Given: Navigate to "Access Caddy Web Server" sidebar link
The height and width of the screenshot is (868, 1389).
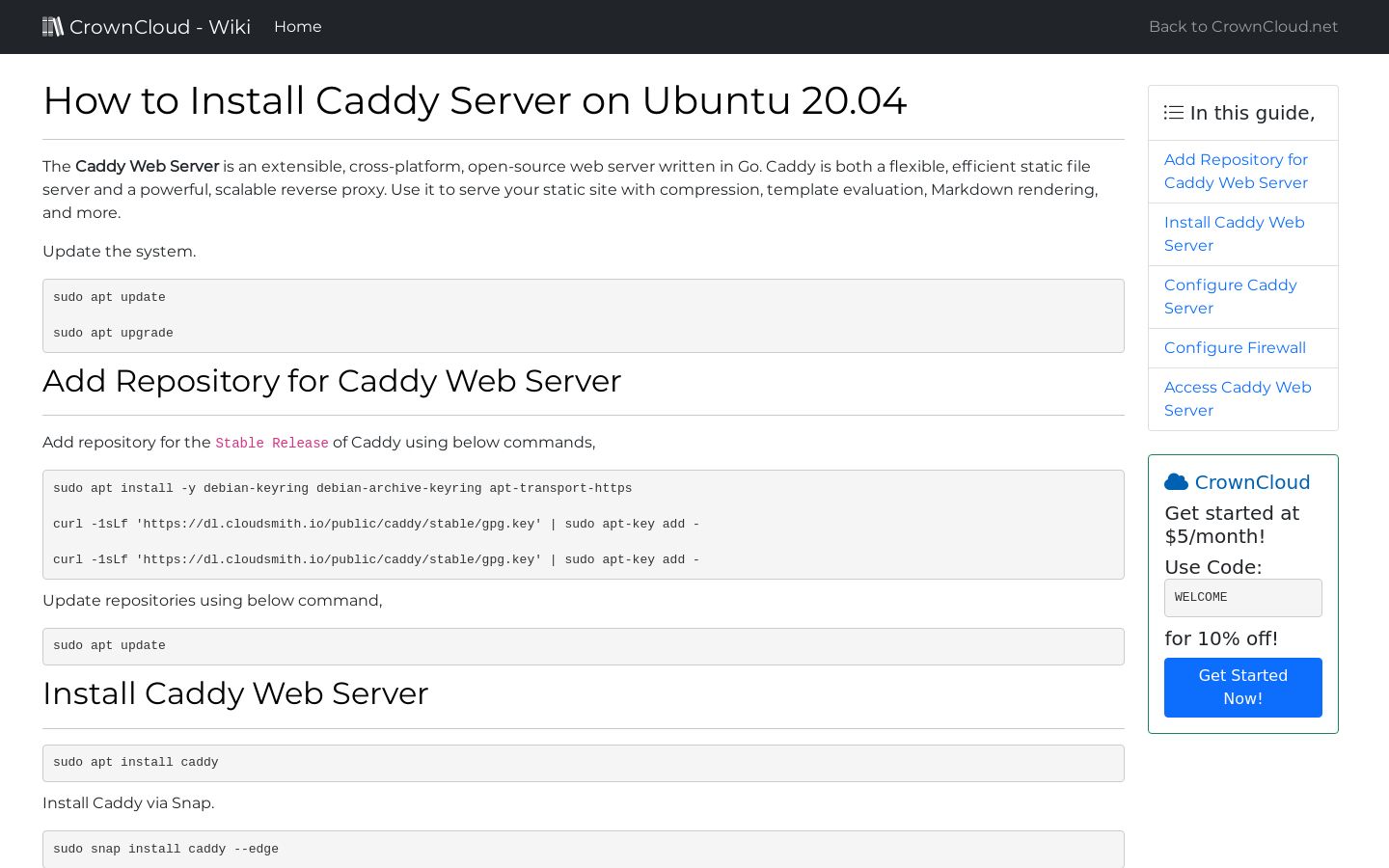Looking at the screenshot, I should click(x=1238, y=399).
